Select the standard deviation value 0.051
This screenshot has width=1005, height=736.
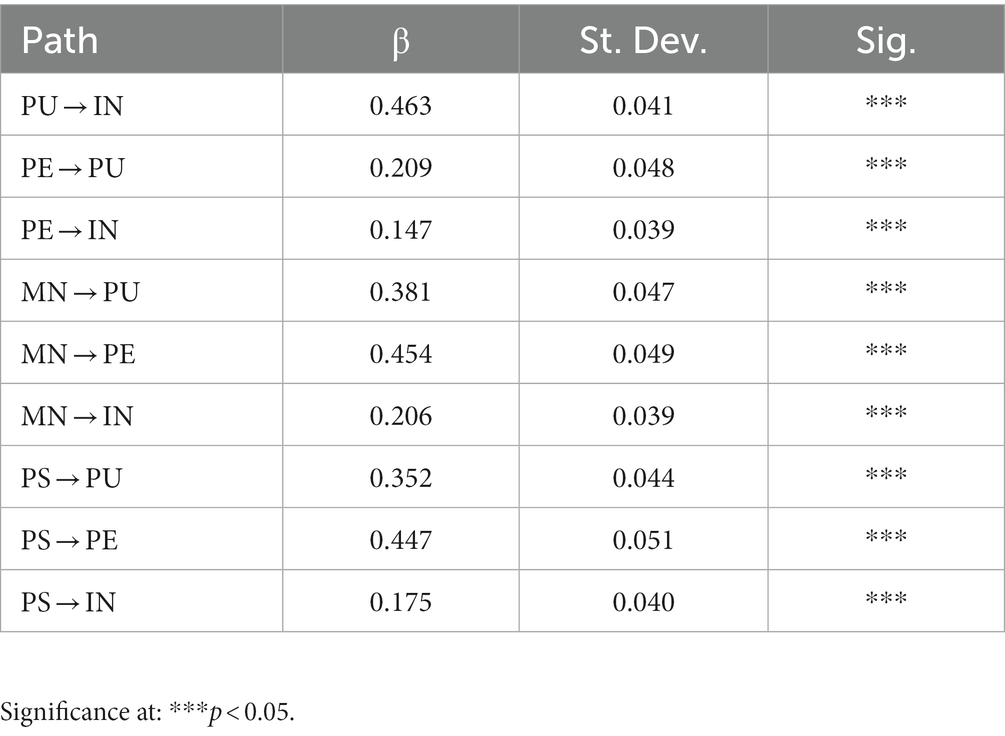643,540
